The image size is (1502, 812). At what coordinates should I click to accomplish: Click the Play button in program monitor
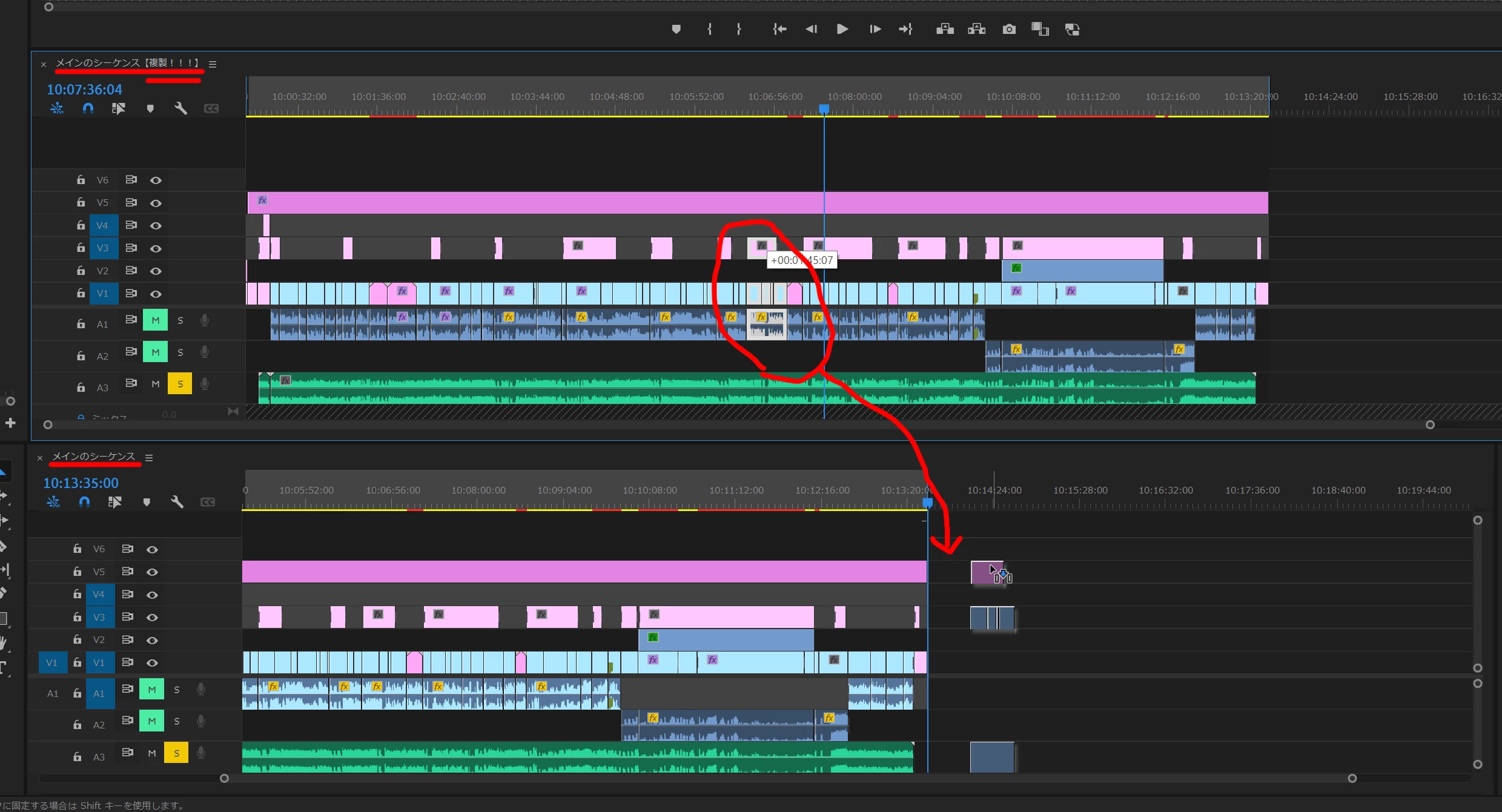(842, 29)
